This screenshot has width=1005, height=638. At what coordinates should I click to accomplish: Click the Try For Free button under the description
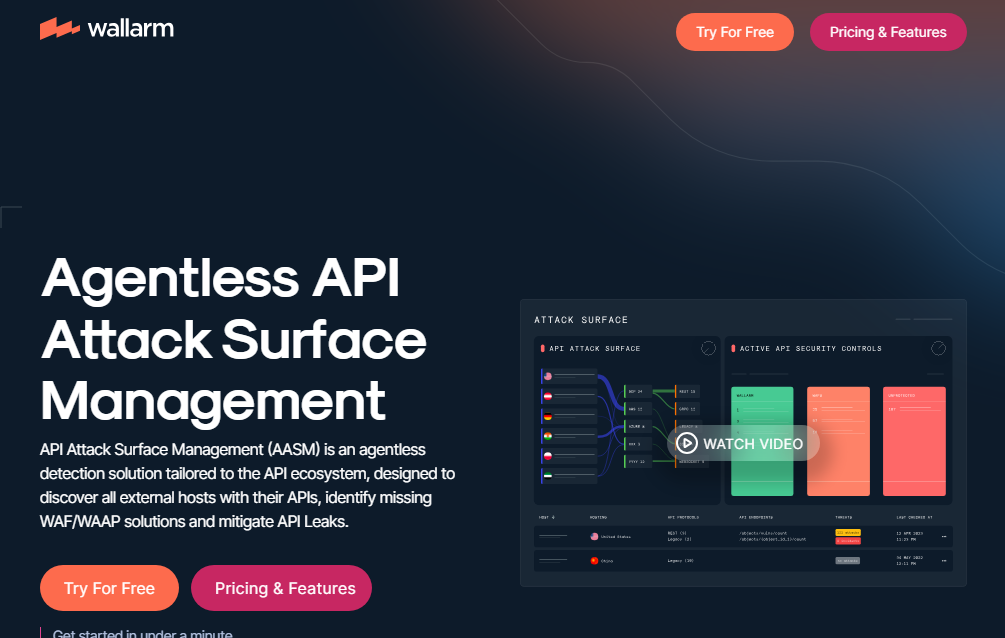click(109, 588)
